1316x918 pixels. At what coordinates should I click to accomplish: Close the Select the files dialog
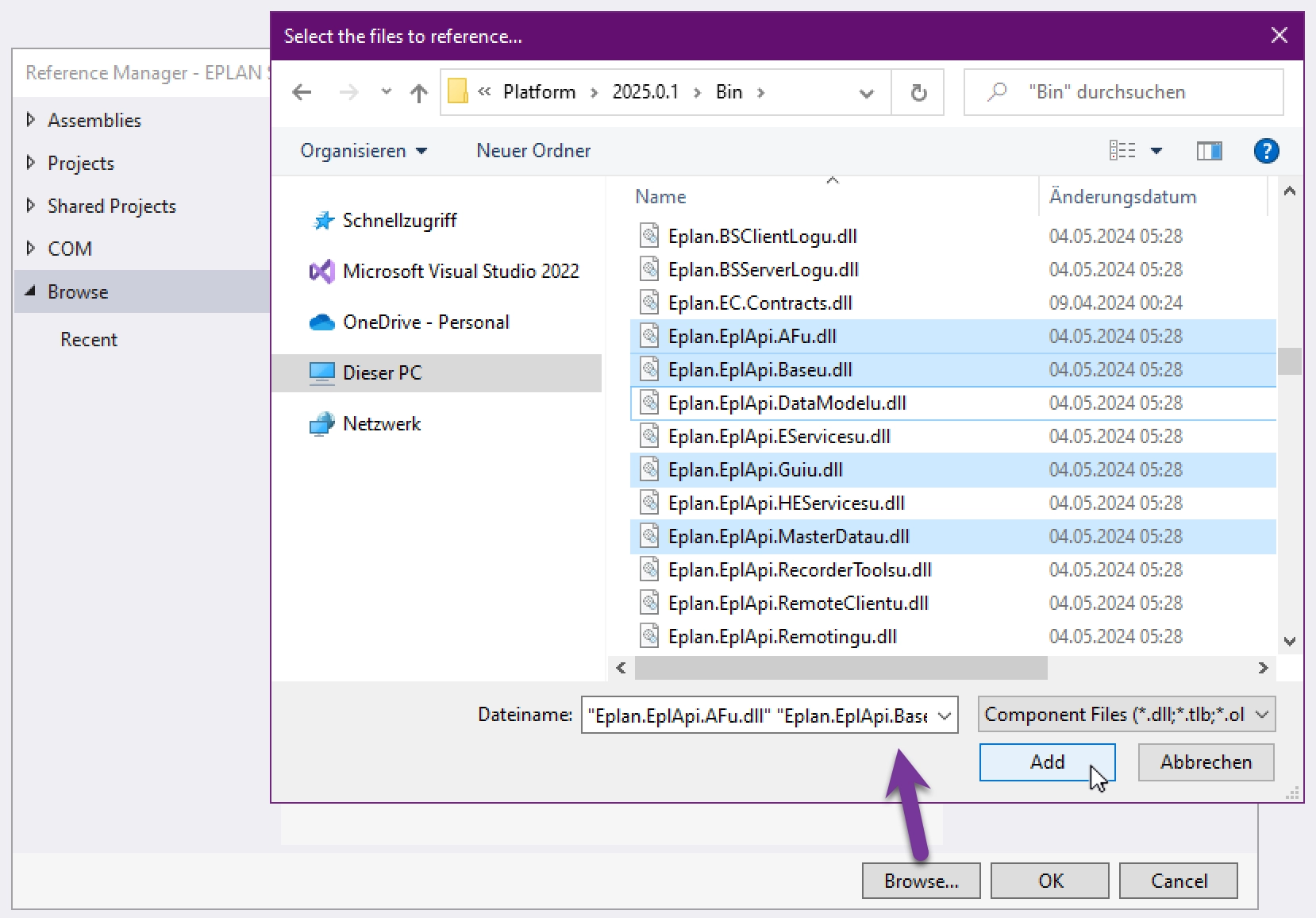coord(1279,36)
